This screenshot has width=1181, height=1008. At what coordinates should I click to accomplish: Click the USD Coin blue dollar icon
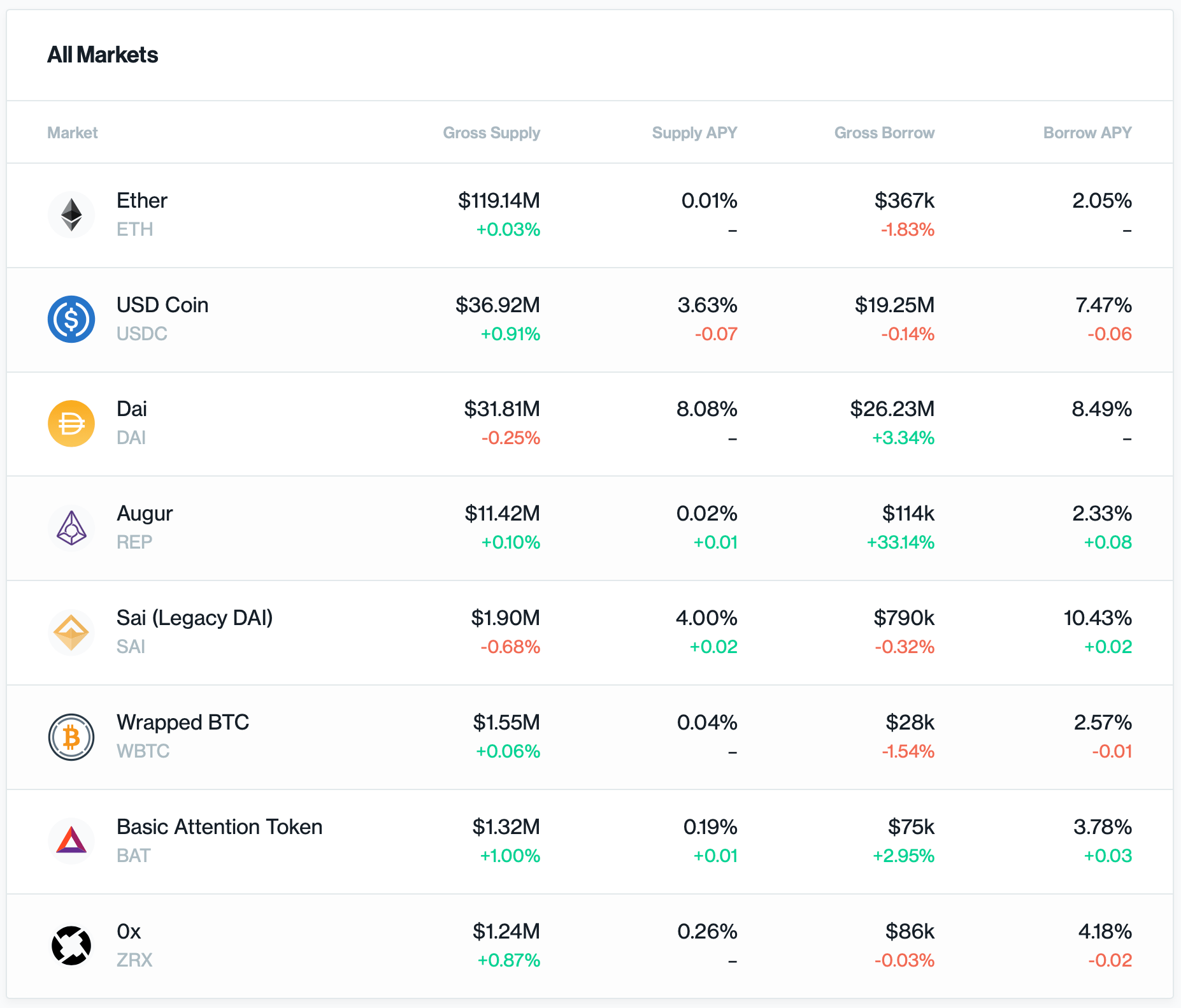click(71, 319)
